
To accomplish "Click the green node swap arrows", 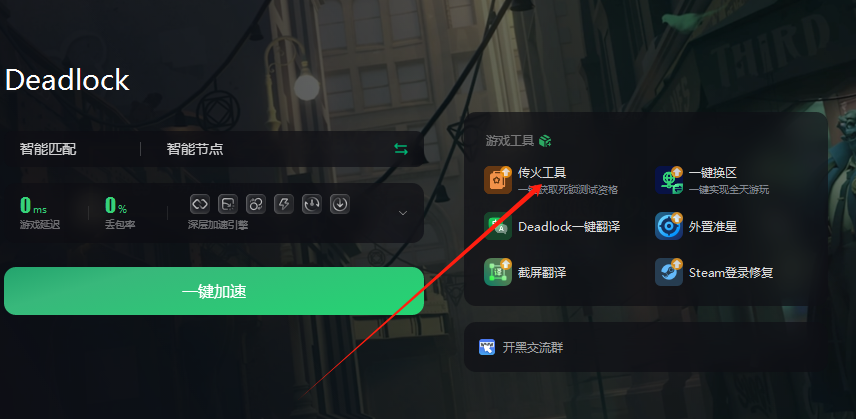I will 401,149.
